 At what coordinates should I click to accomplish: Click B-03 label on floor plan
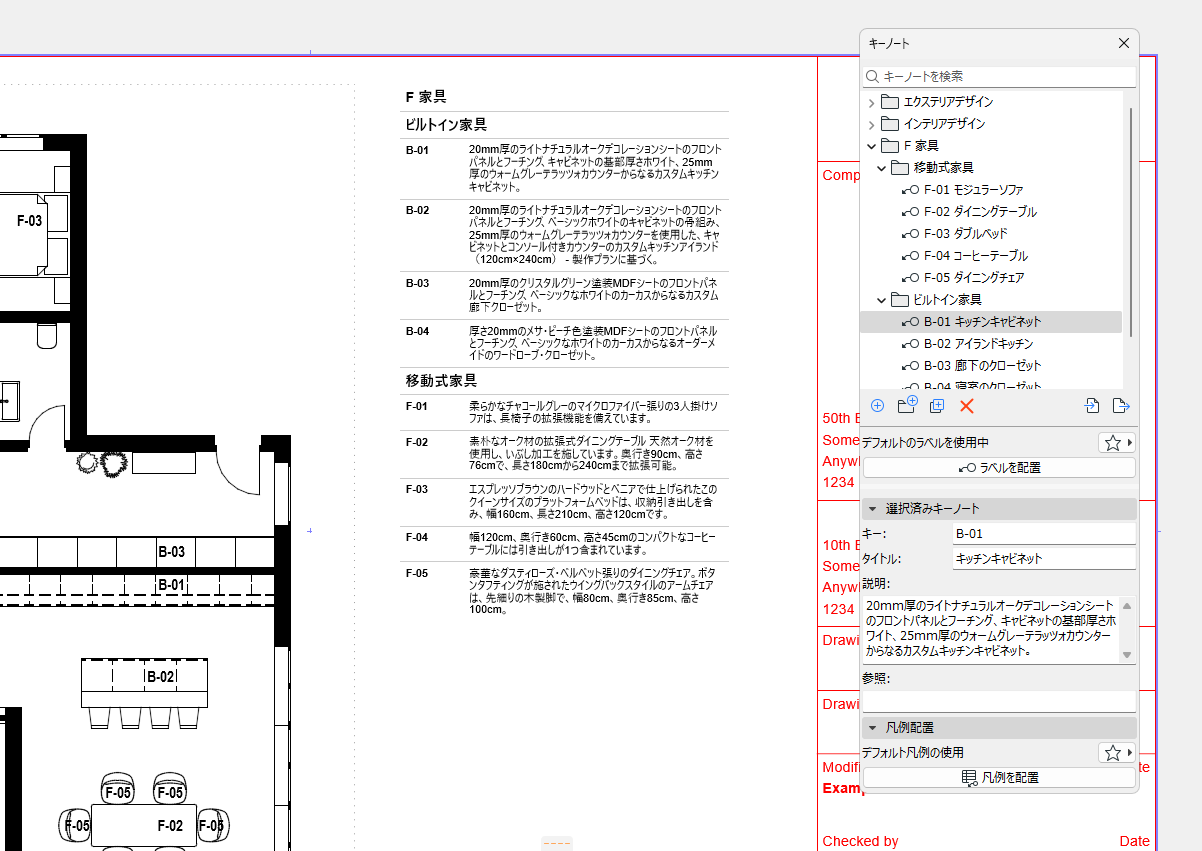(171, 552)
